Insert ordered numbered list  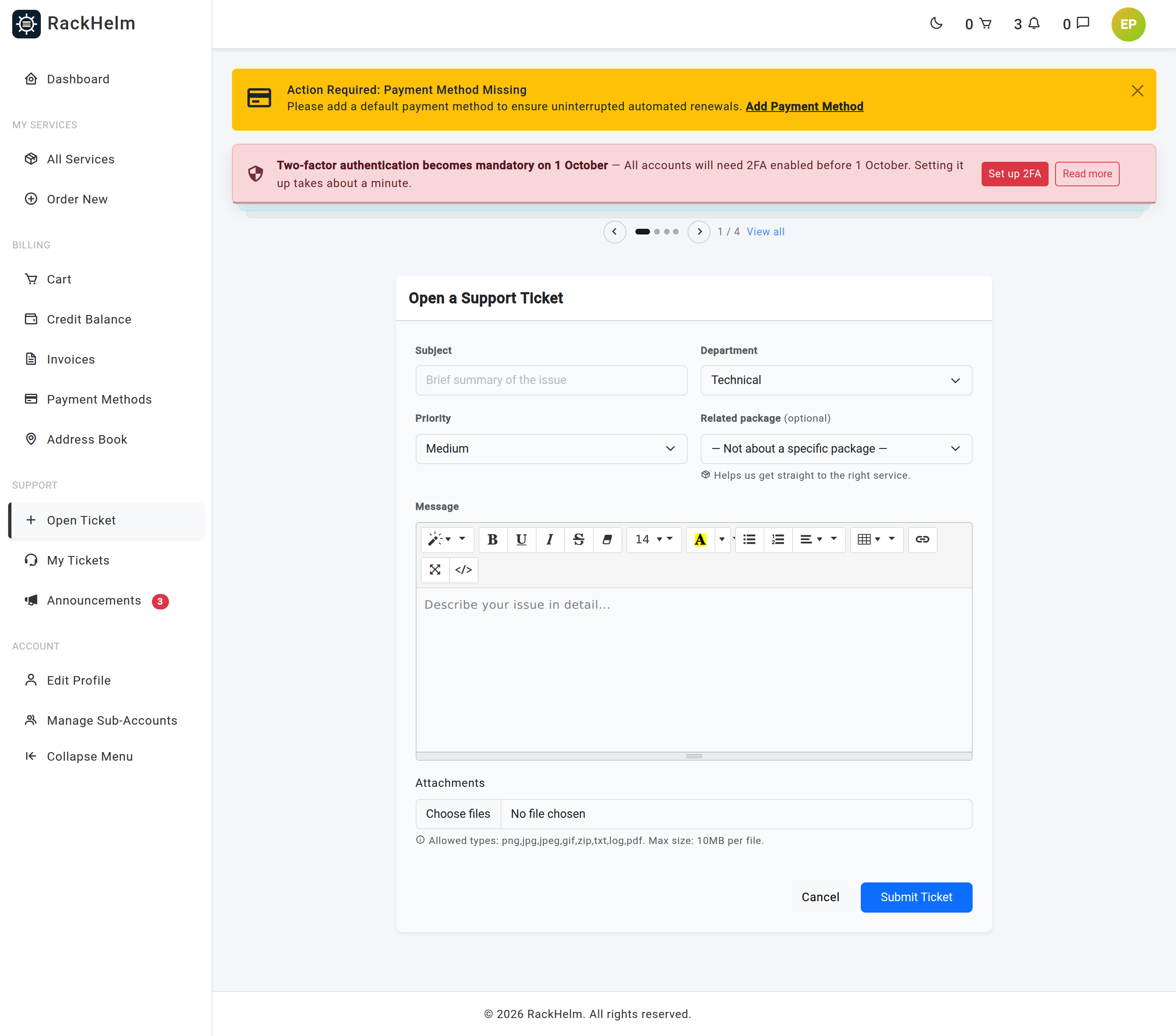coord(778,540)
